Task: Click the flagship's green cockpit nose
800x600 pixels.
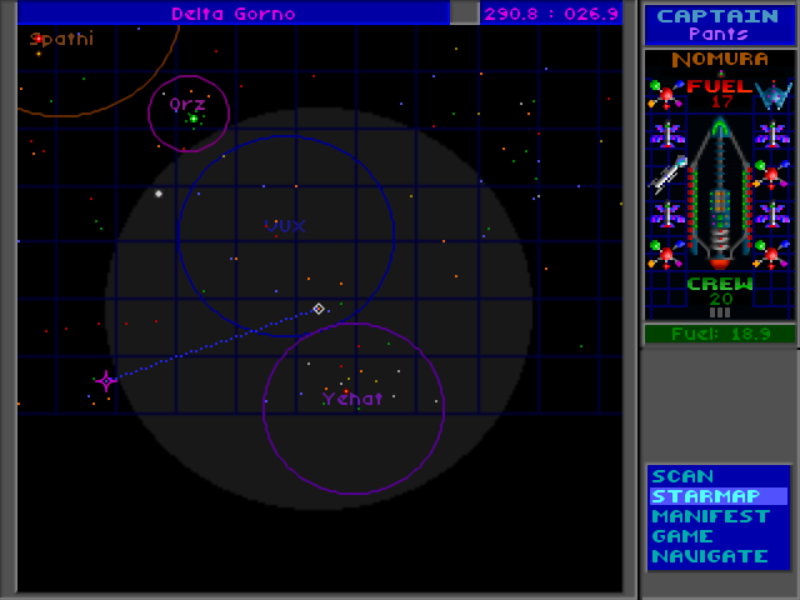Action: point(719,127)
